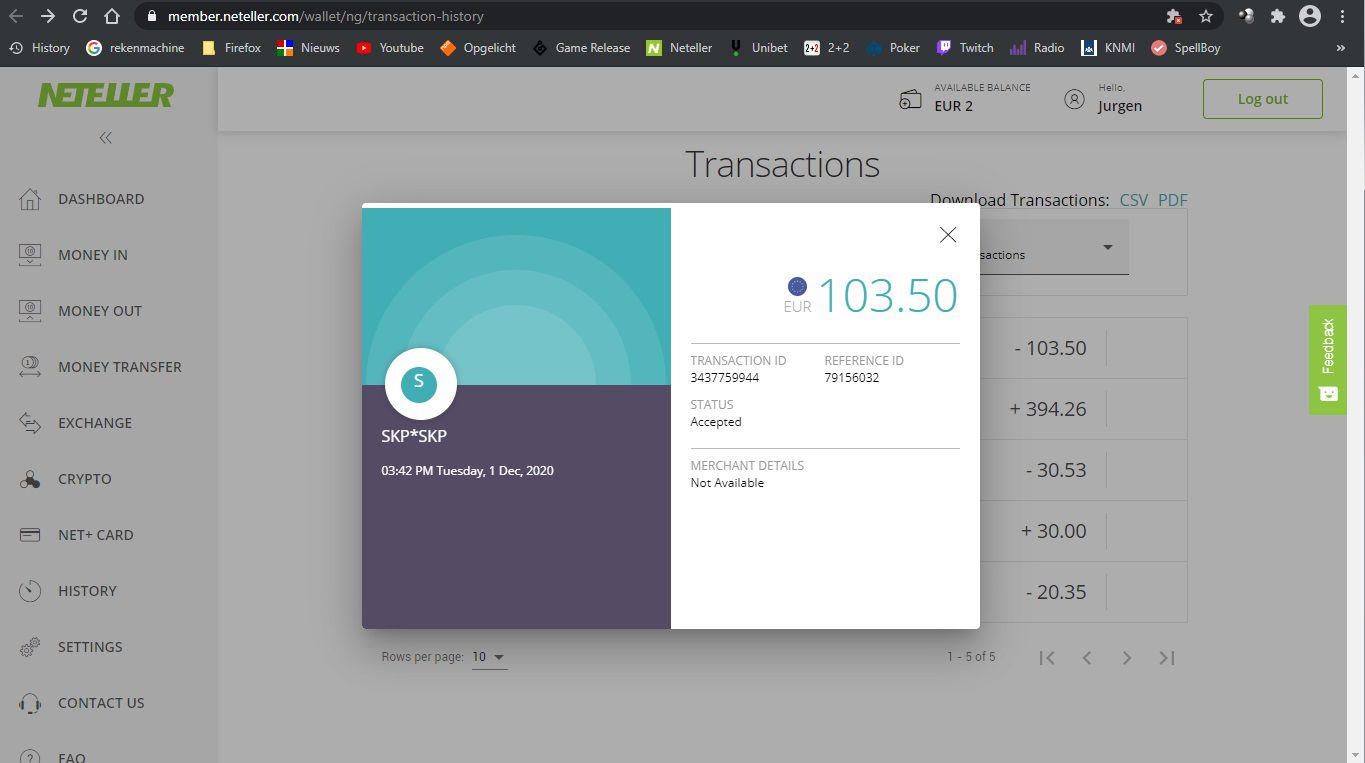
Task: Go to next page of transactions
Action: tap(1127, 657)
